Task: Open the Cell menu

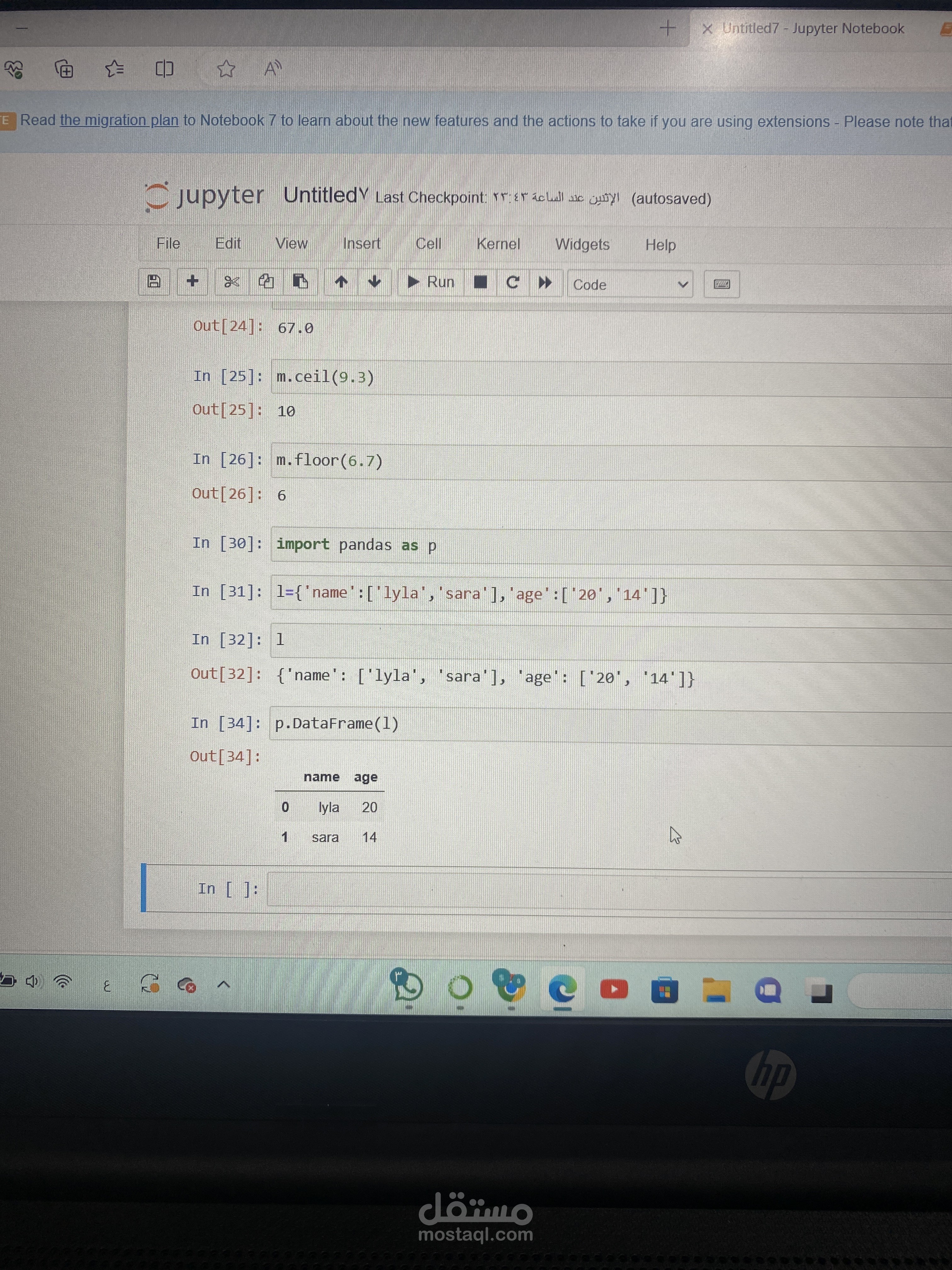Action: coord(429,243)
